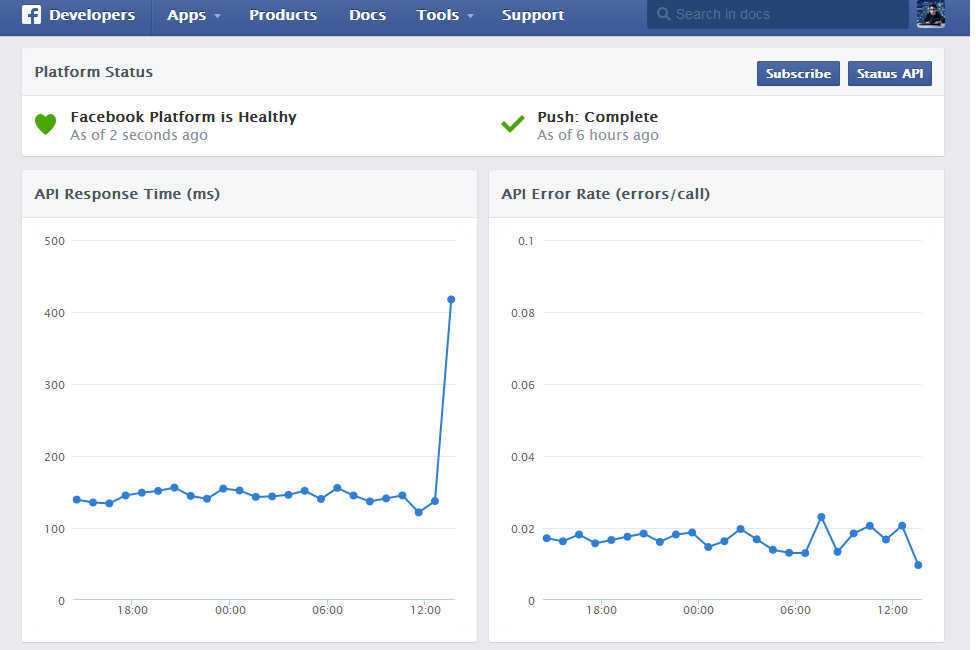The image size is (976, 650).
Task: Click the Subscribe button
Action: (x=798, y=73)
